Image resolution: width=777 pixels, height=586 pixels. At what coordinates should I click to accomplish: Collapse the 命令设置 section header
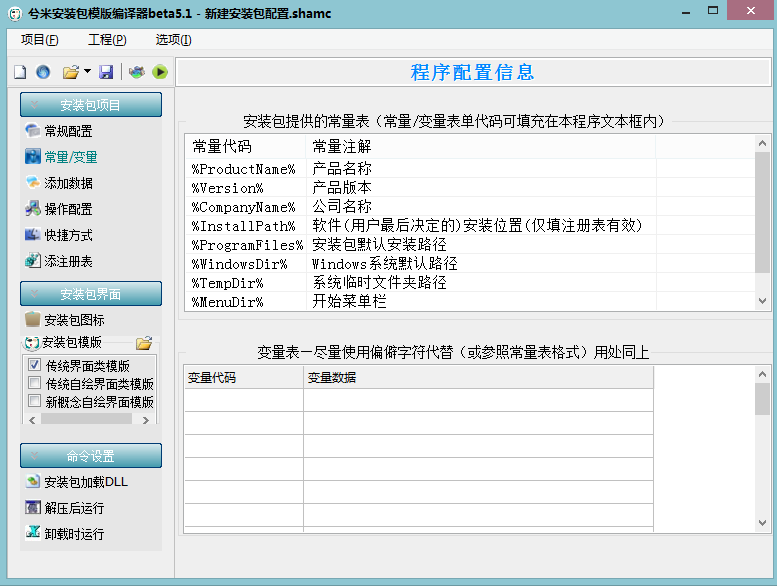pyautogui.click(x=90, y=456)
